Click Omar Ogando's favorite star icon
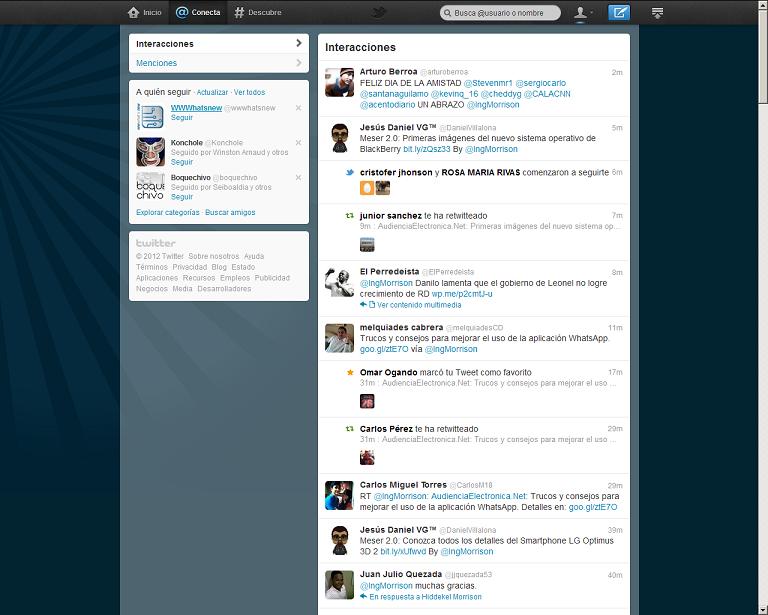Screen dimensions: 768x615 pyautogui.click(x=349, y=372)
